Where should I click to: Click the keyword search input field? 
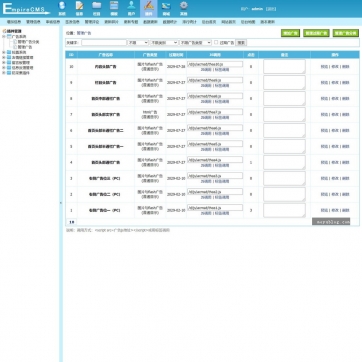[x=104, y=43]
